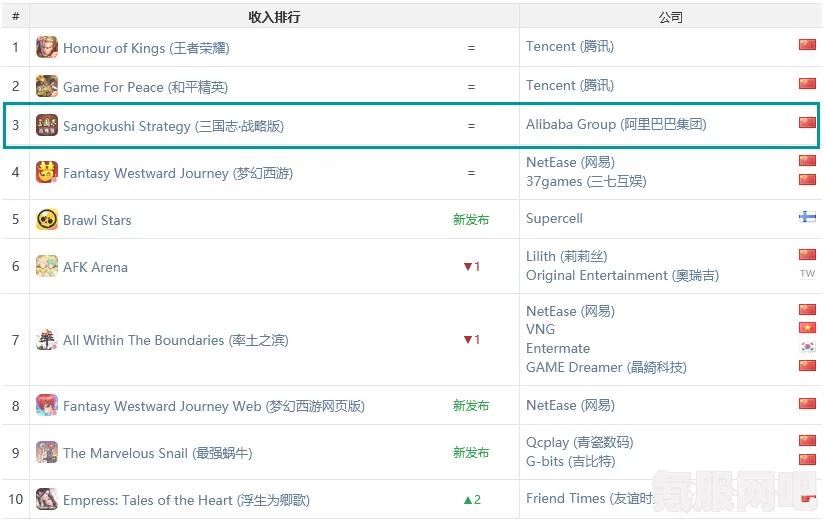
Task: Click the Empress: Tales of the Heart icon
Action: click(47, 499)
